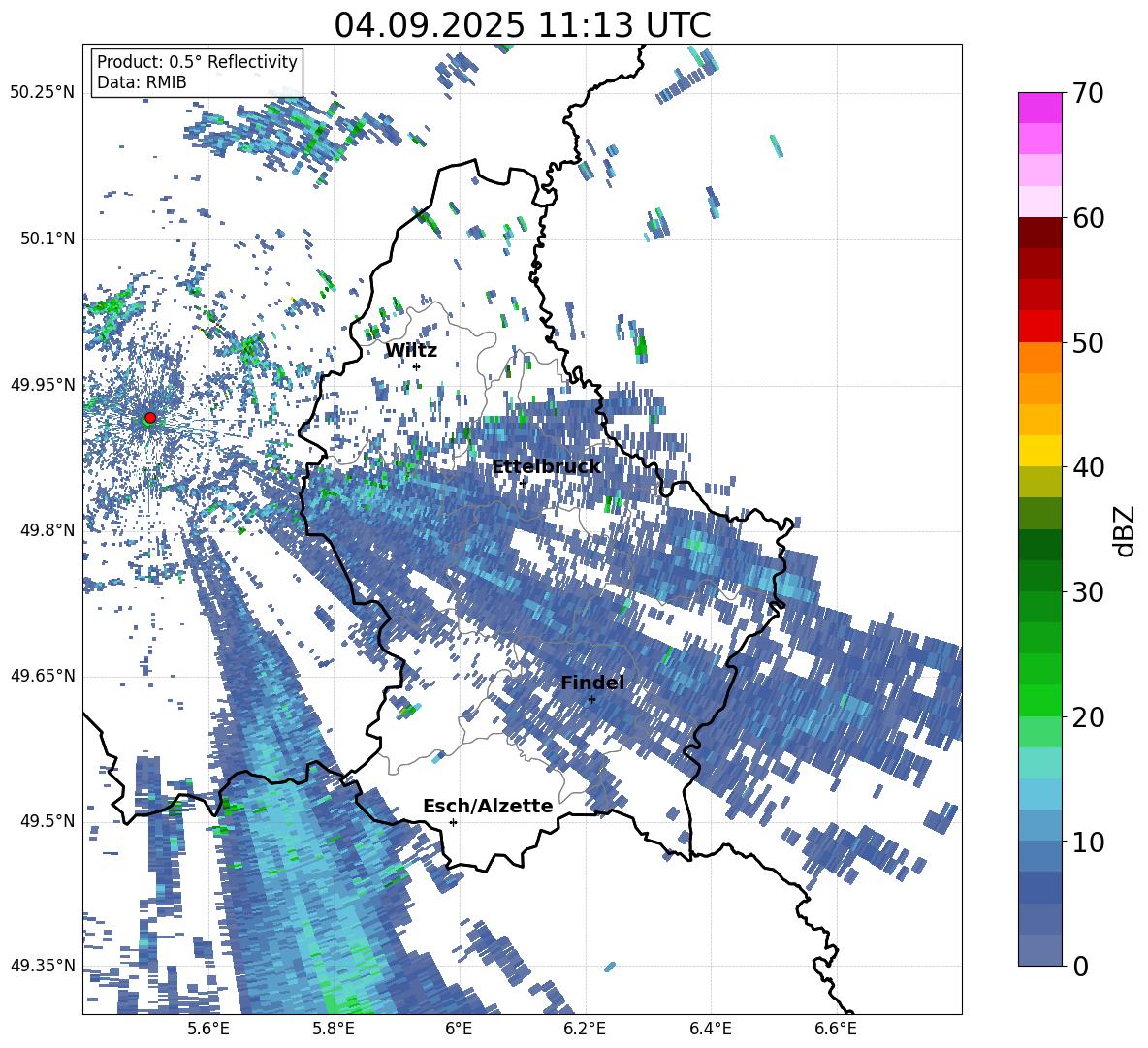This screenshot has width=1148, height=1048.
Task: Click the Wiltz city label
Action: click(411, 351)
